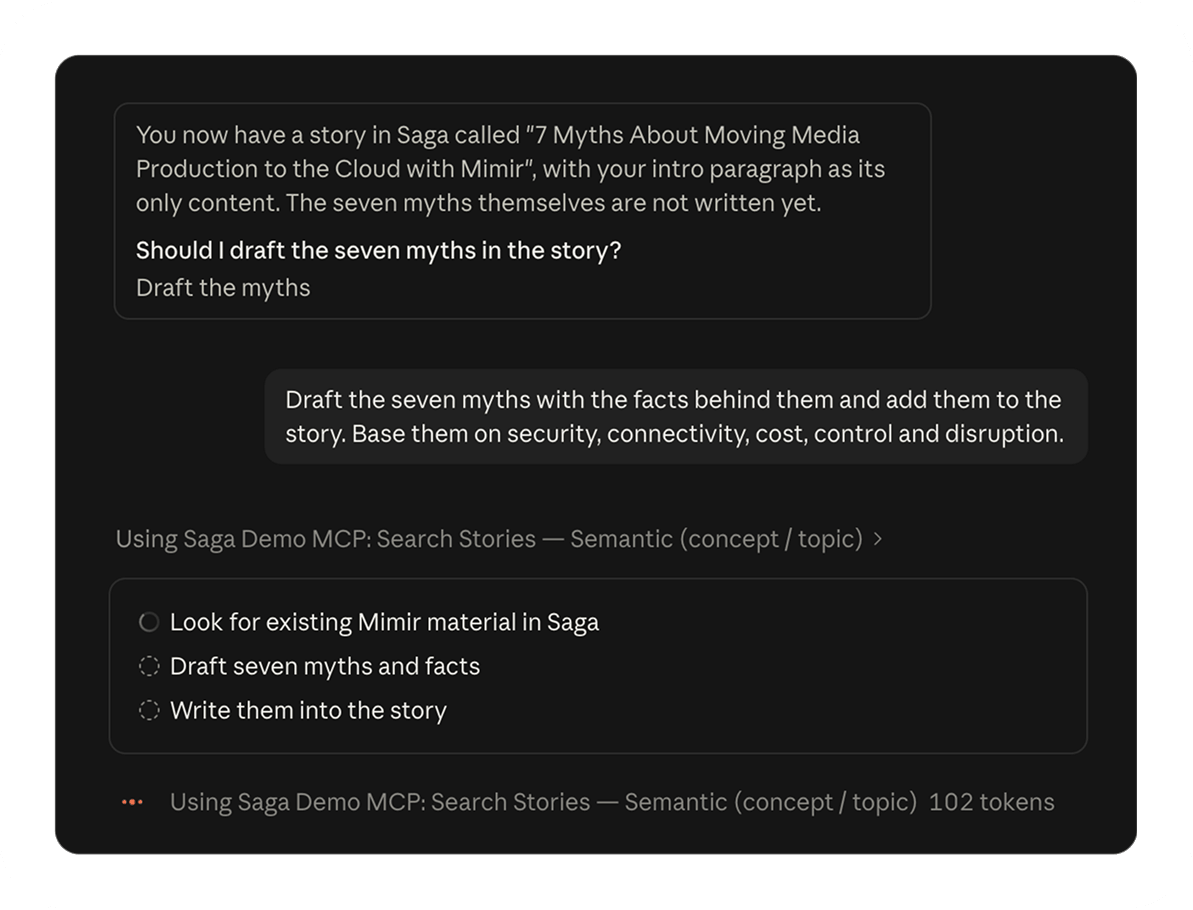Select the 'Look for existing Mimir material in Saga' step

(384, 622)
